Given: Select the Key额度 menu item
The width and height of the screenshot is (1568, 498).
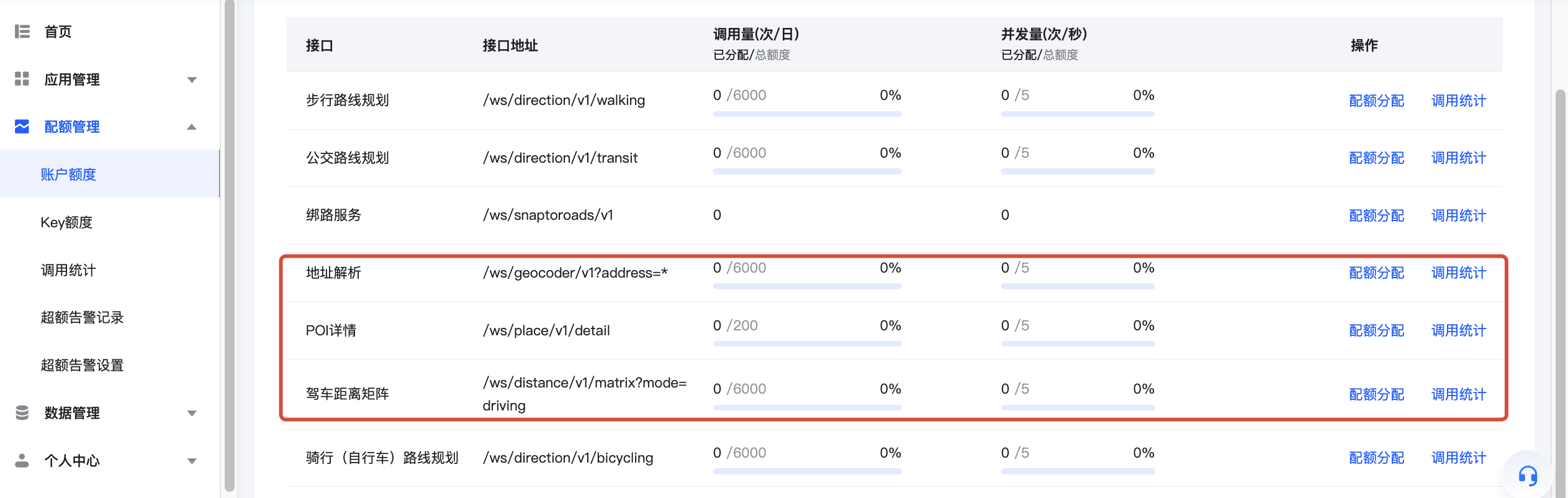Looking at the screenshot, I should [x=66, y=222].
